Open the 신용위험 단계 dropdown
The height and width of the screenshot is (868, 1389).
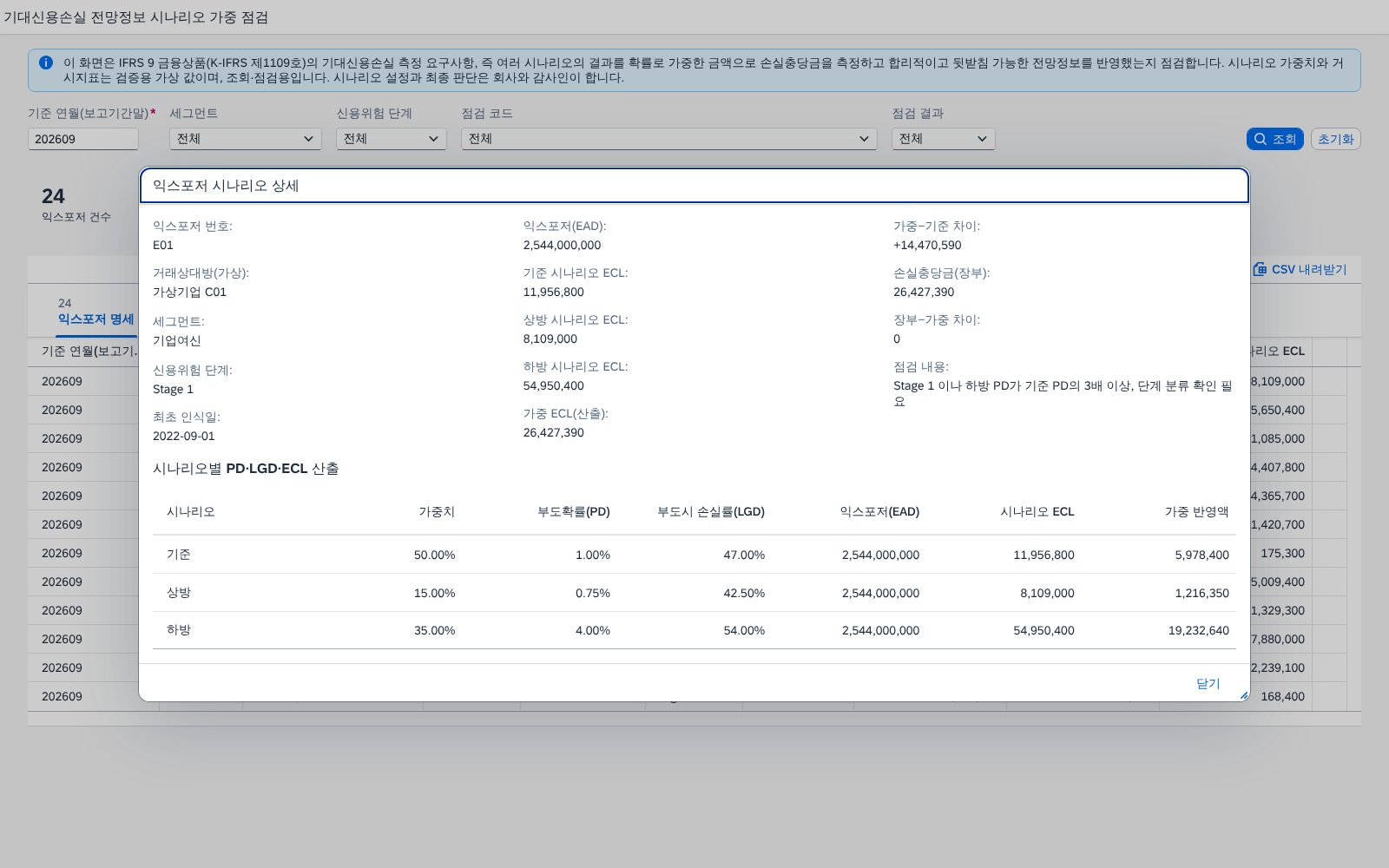392,139
